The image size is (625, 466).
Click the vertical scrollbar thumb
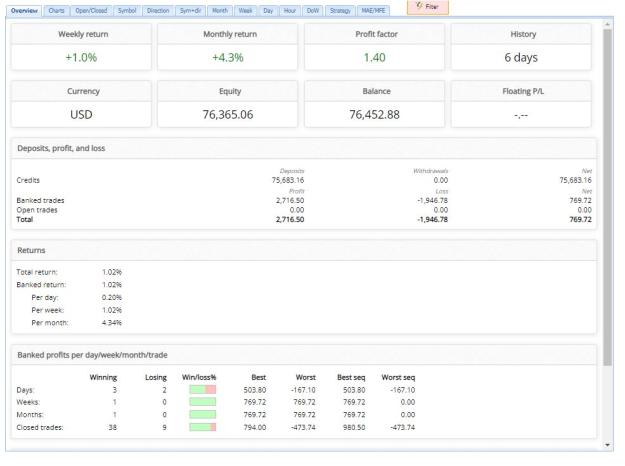coord(607,197)
